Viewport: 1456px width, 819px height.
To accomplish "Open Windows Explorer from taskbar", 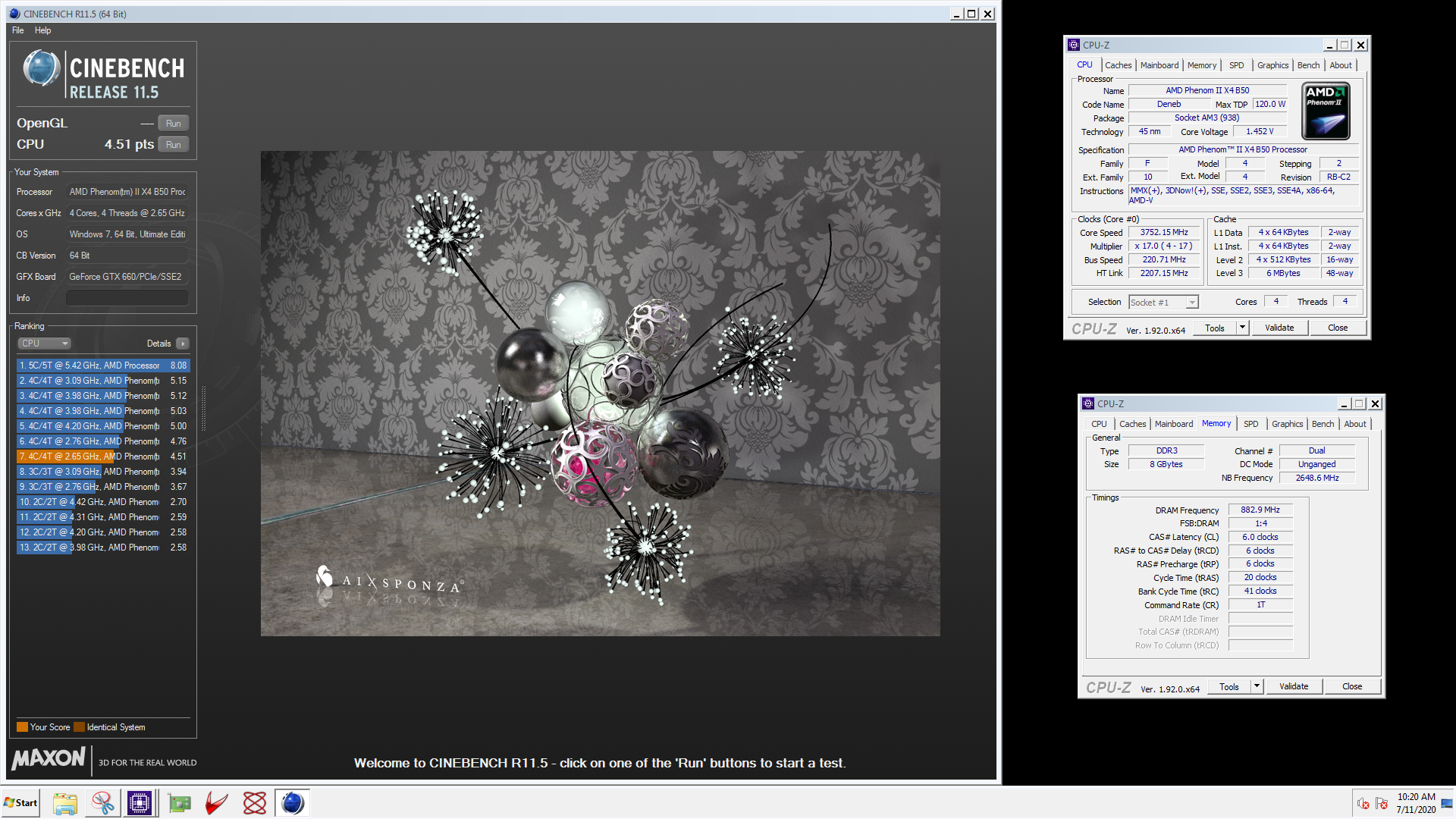I will pyautogui.click(x=65, y=803).
